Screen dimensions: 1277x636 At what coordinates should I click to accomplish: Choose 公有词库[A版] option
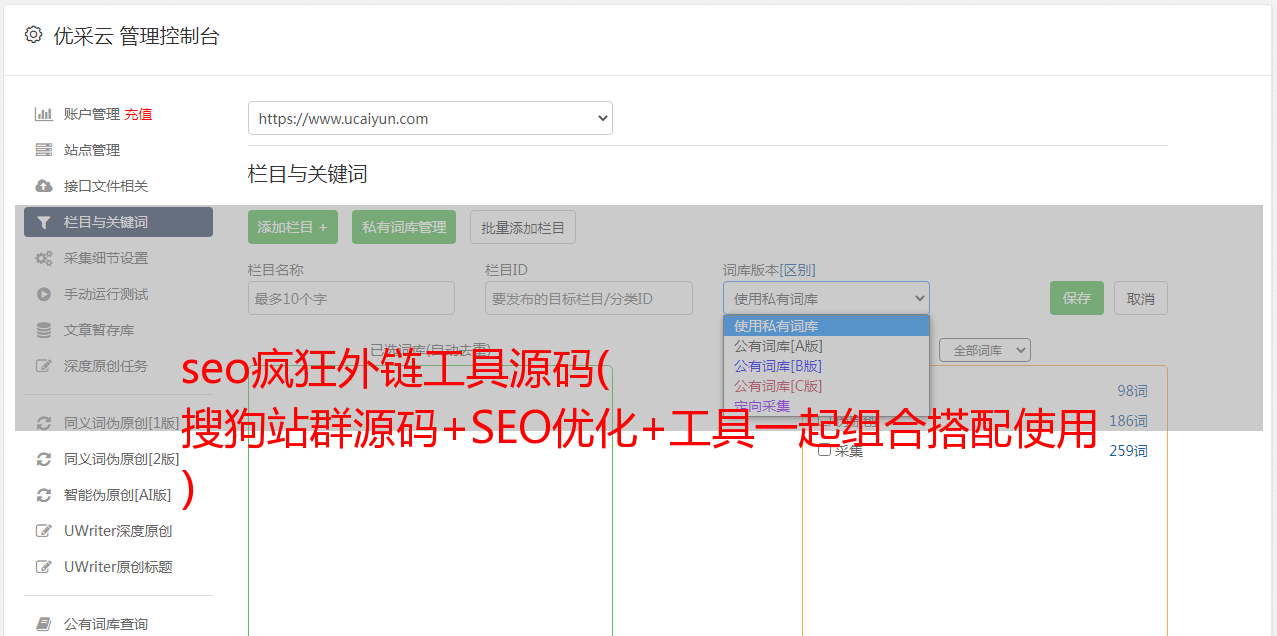click(826, 346)
